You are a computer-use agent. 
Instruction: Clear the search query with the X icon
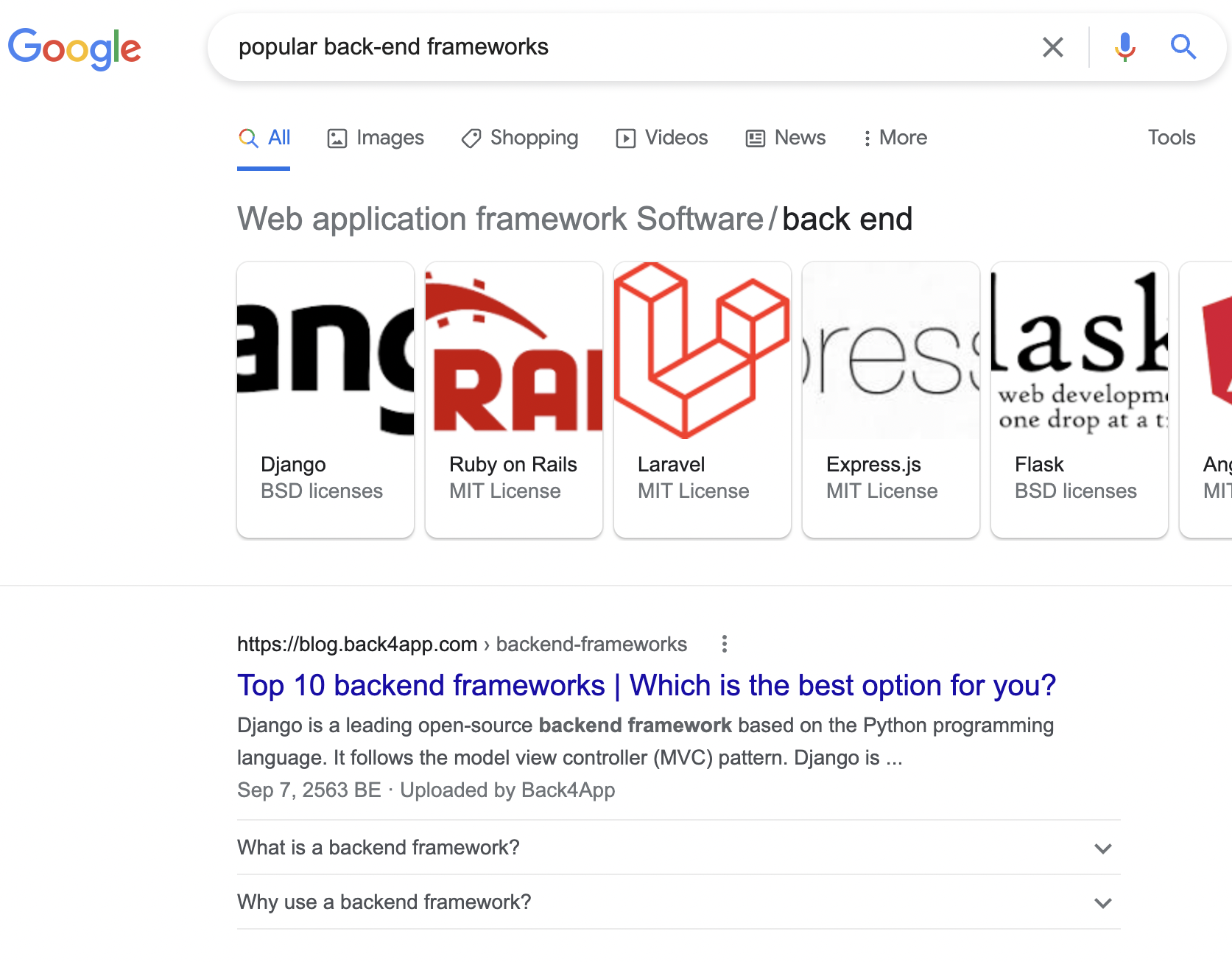1053,47
